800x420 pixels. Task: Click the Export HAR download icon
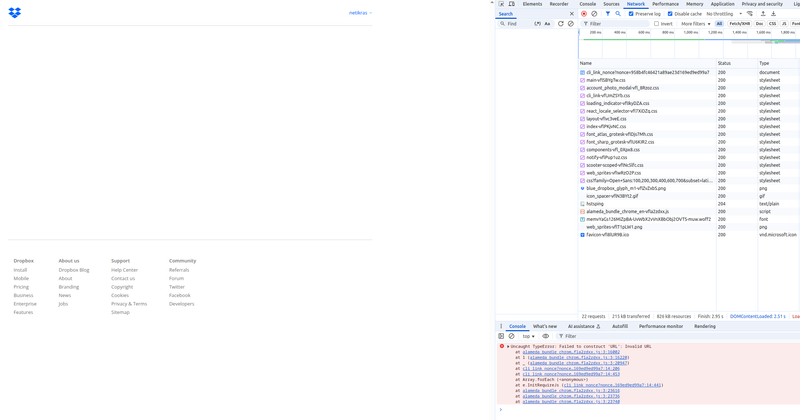tap(773, 14)
